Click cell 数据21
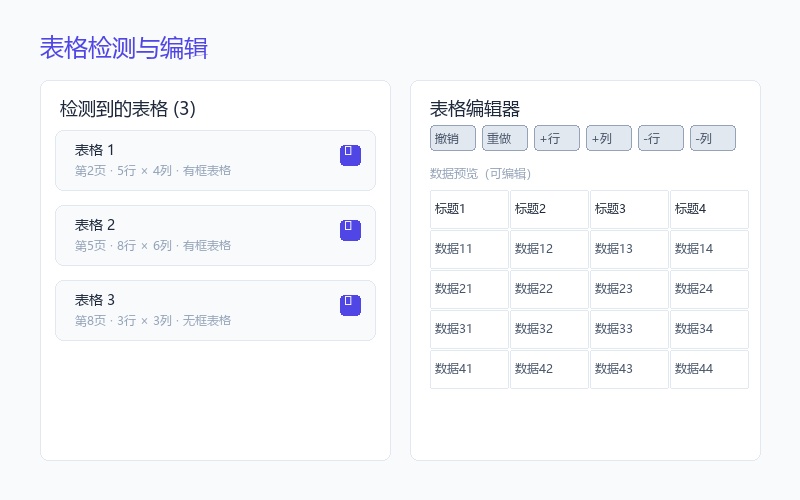800x500 pixels. click(469, 289)
